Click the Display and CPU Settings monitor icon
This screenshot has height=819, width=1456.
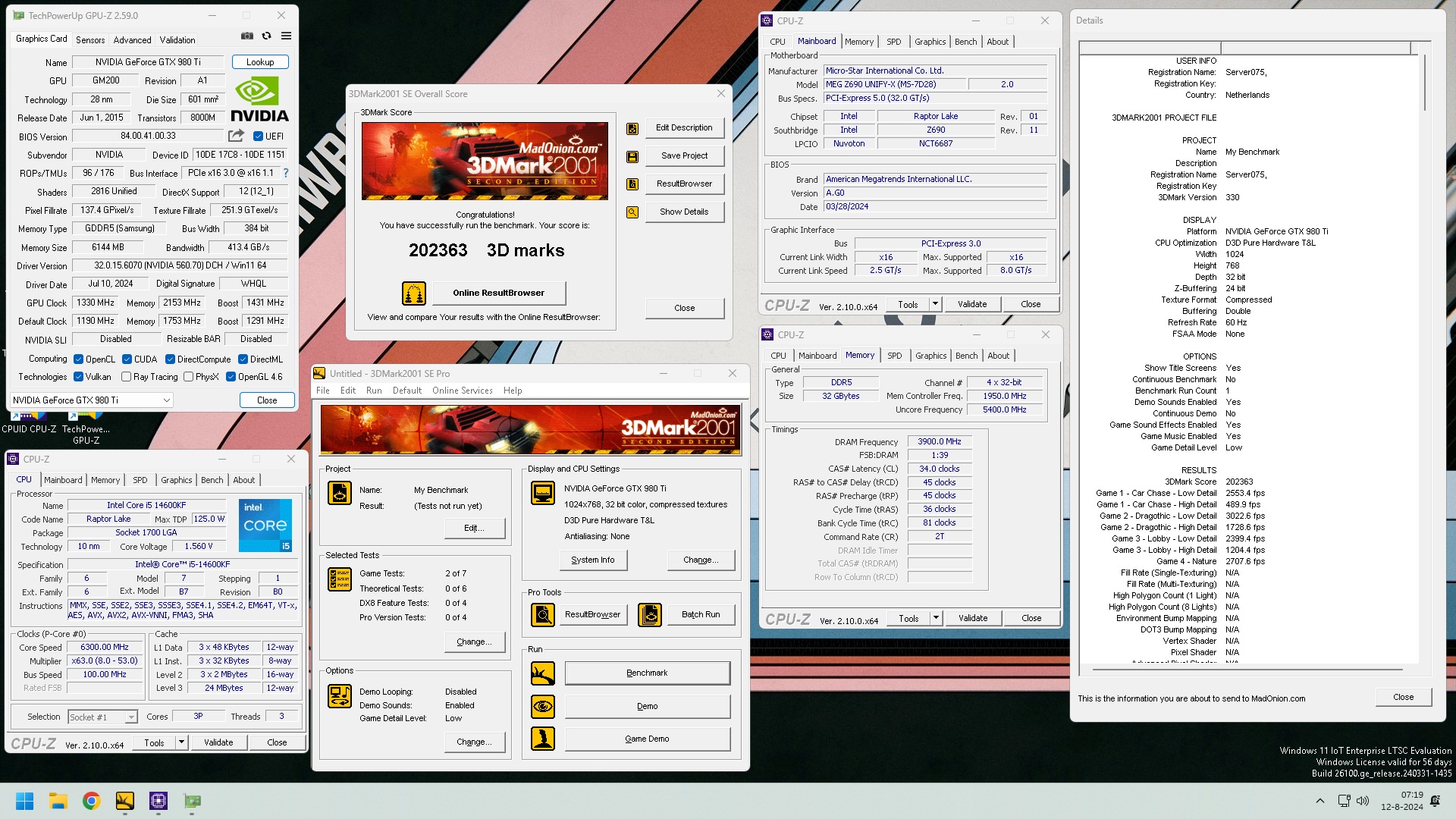543,493
